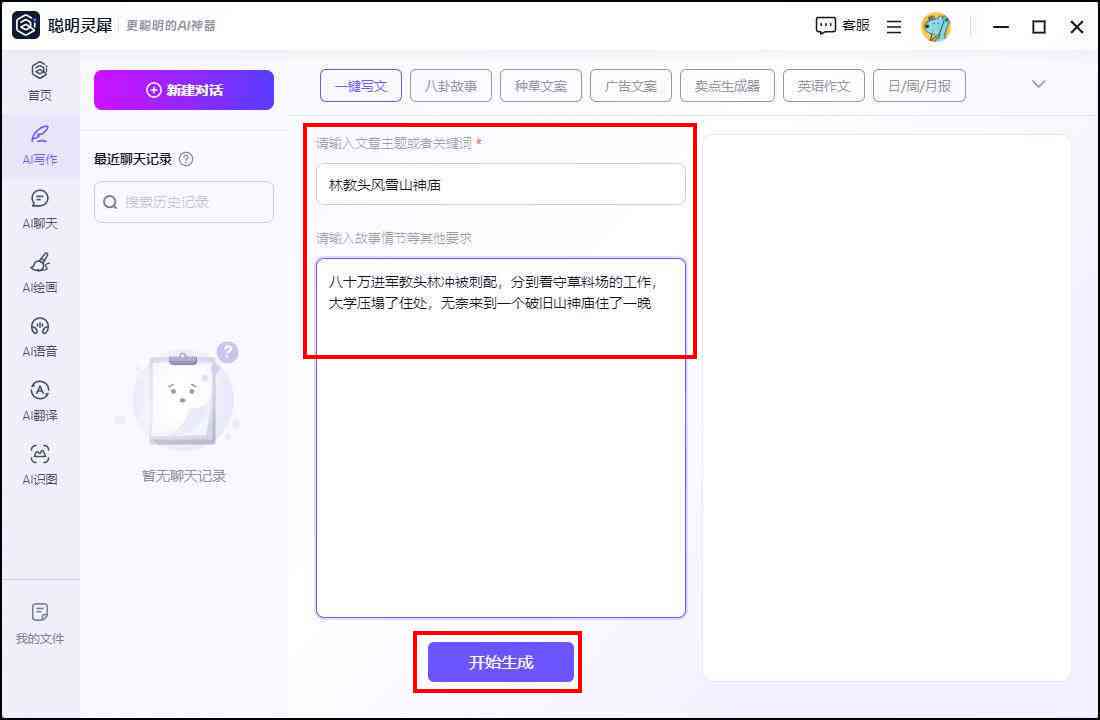The width and height of the screenshot is (1100, 720).
Task: Open 客服 customer service chat
Action: point(843,26)
